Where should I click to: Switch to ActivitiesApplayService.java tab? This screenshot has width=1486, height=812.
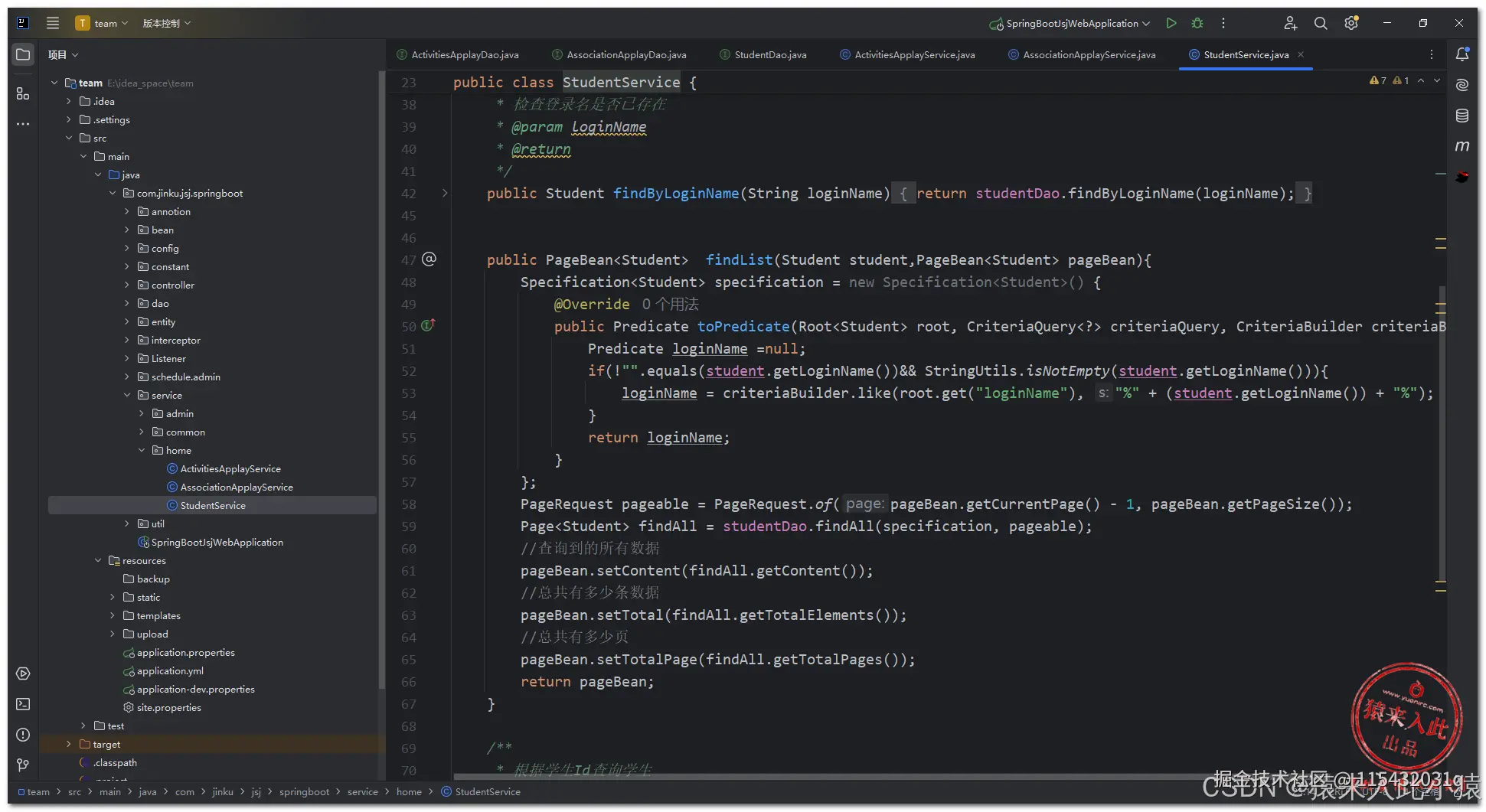pyautogui.click(x=908, y=54)
